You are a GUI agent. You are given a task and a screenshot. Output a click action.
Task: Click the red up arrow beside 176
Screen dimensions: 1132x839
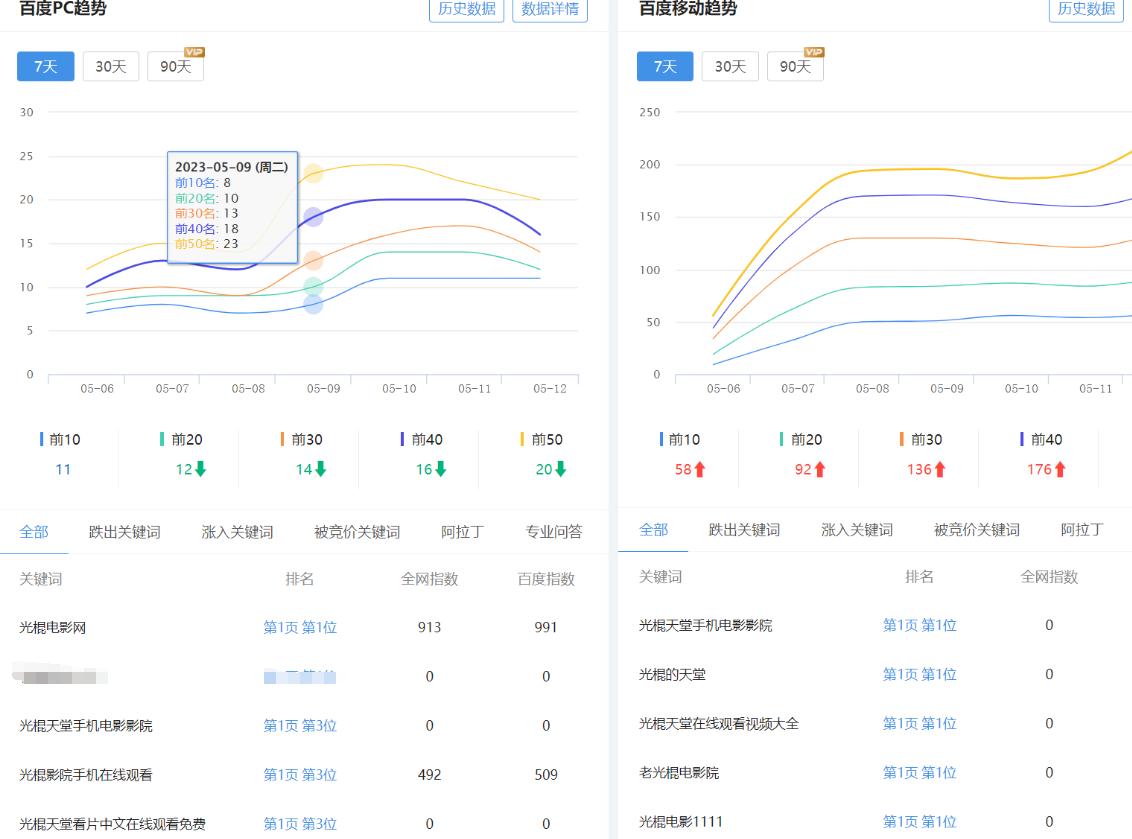(x=1059, y=468)
